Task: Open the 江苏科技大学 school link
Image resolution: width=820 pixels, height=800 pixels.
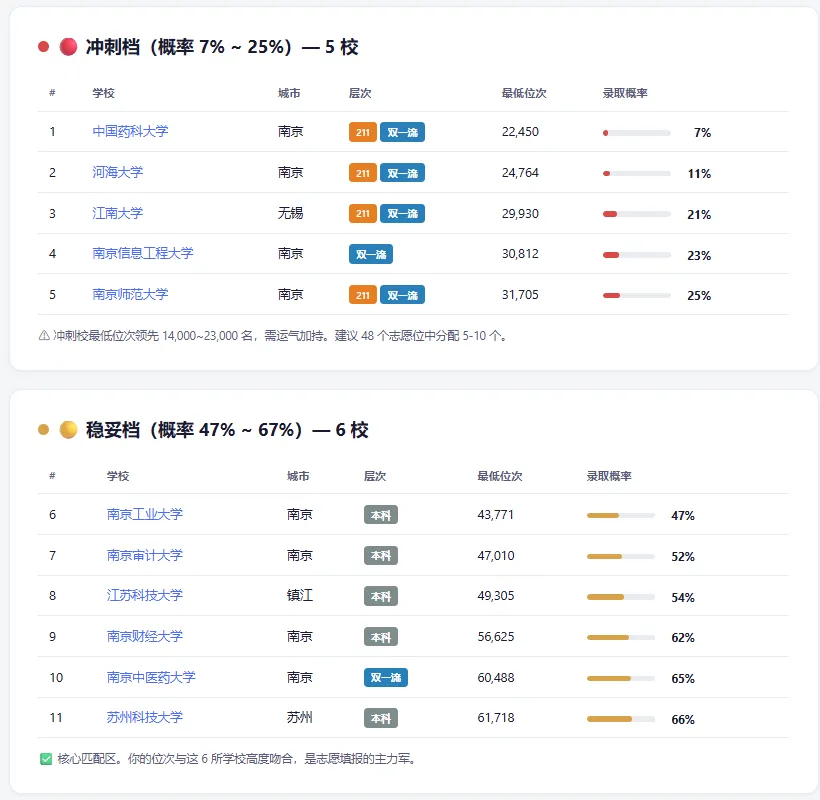Action: (145, 596)
